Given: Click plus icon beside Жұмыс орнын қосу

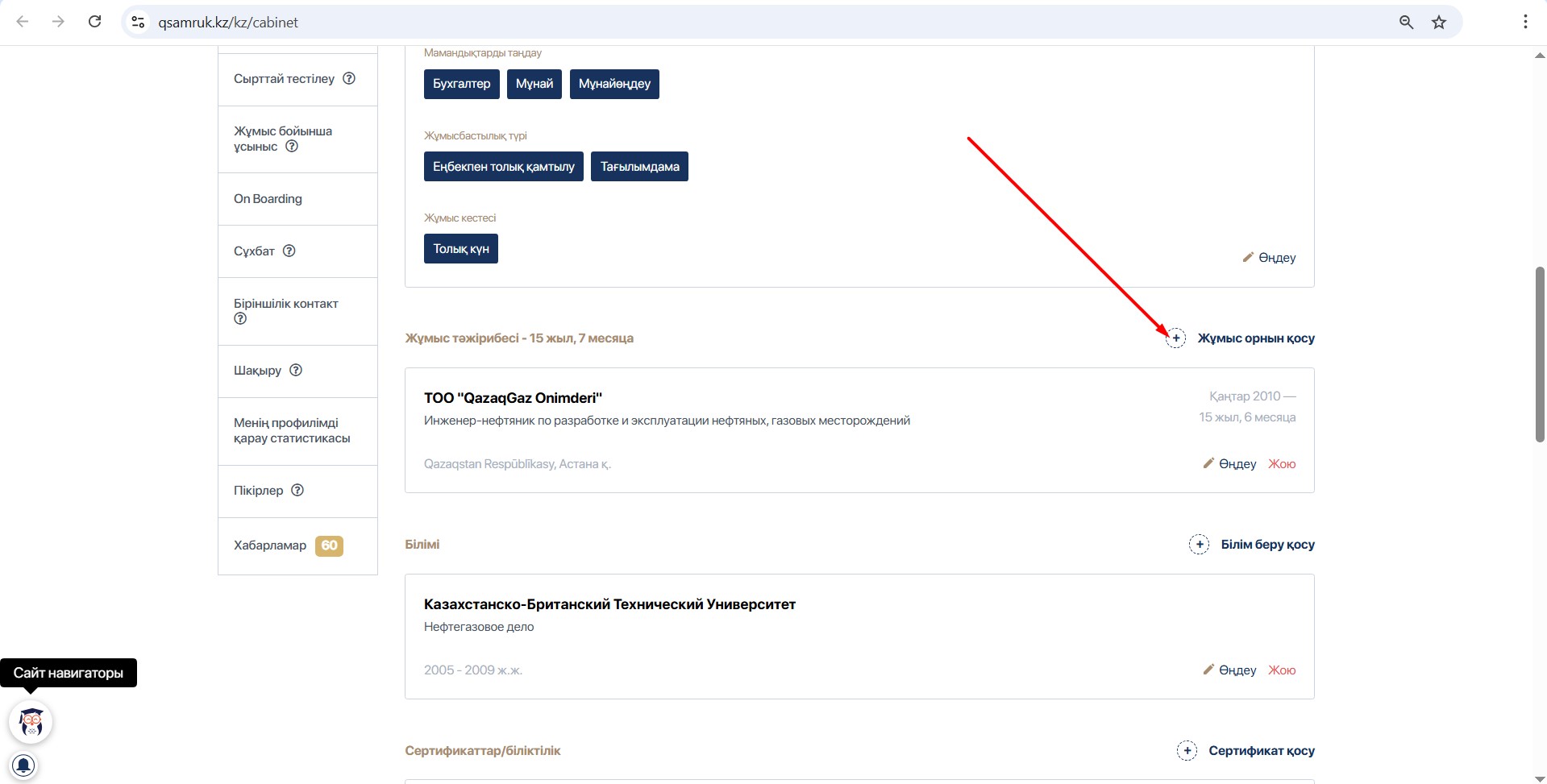Looking at the screenshot, I should [x=1176, y=338].
